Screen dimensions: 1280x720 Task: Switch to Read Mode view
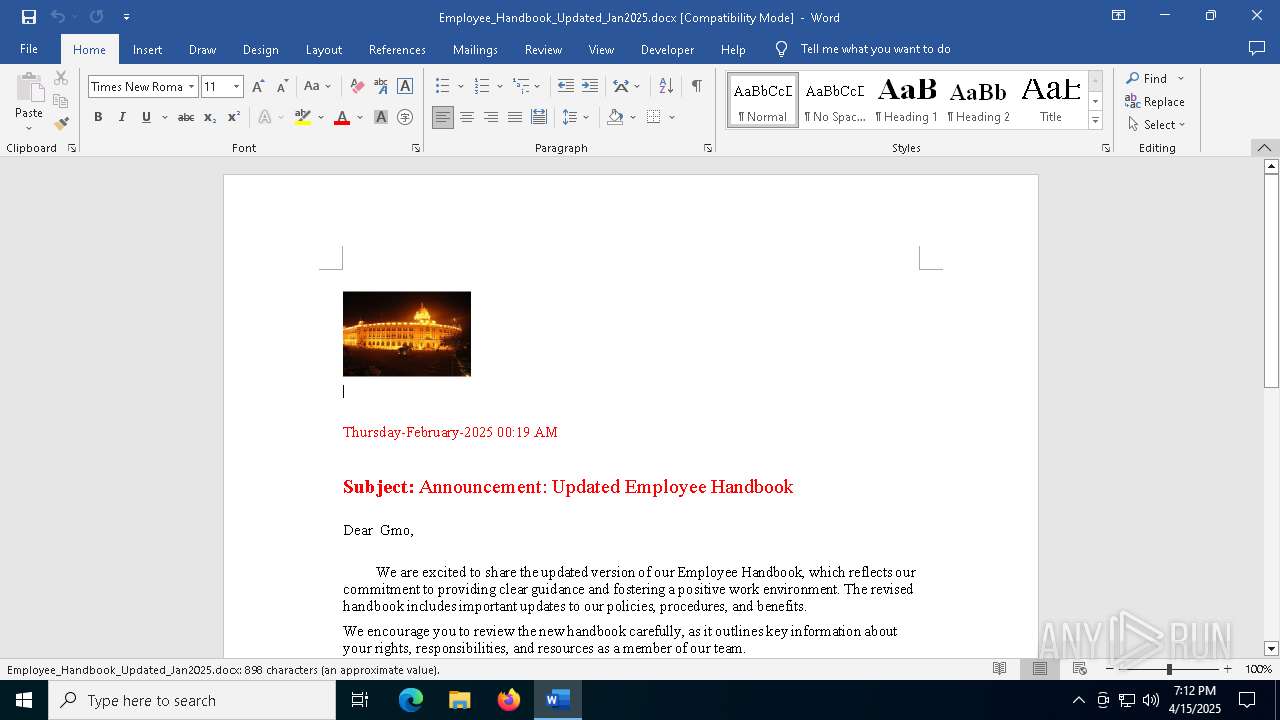[x=999, y=669]
